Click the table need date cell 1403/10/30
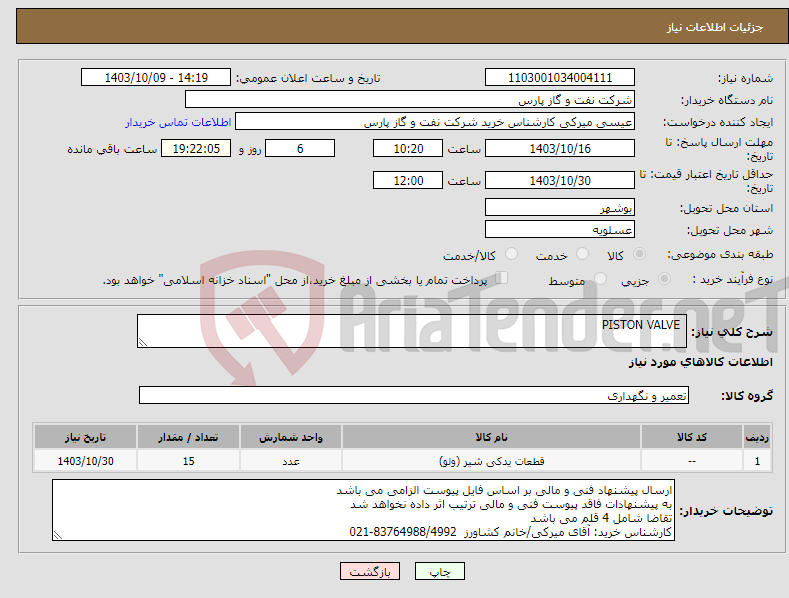The width and height of the screenshot is (789, 598). coord(86,461)
